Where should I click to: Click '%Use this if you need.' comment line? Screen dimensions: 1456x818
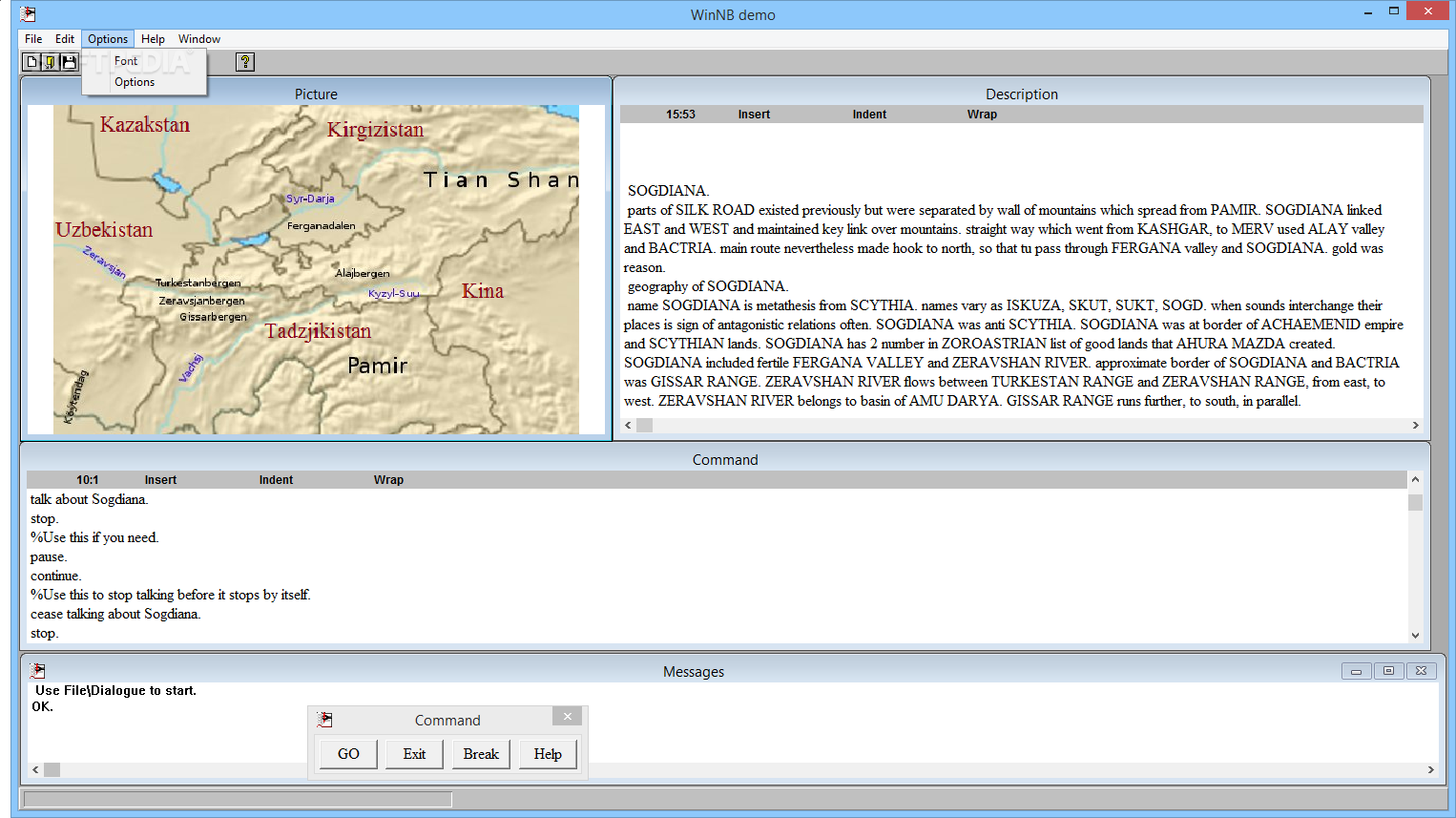[94, 537]
